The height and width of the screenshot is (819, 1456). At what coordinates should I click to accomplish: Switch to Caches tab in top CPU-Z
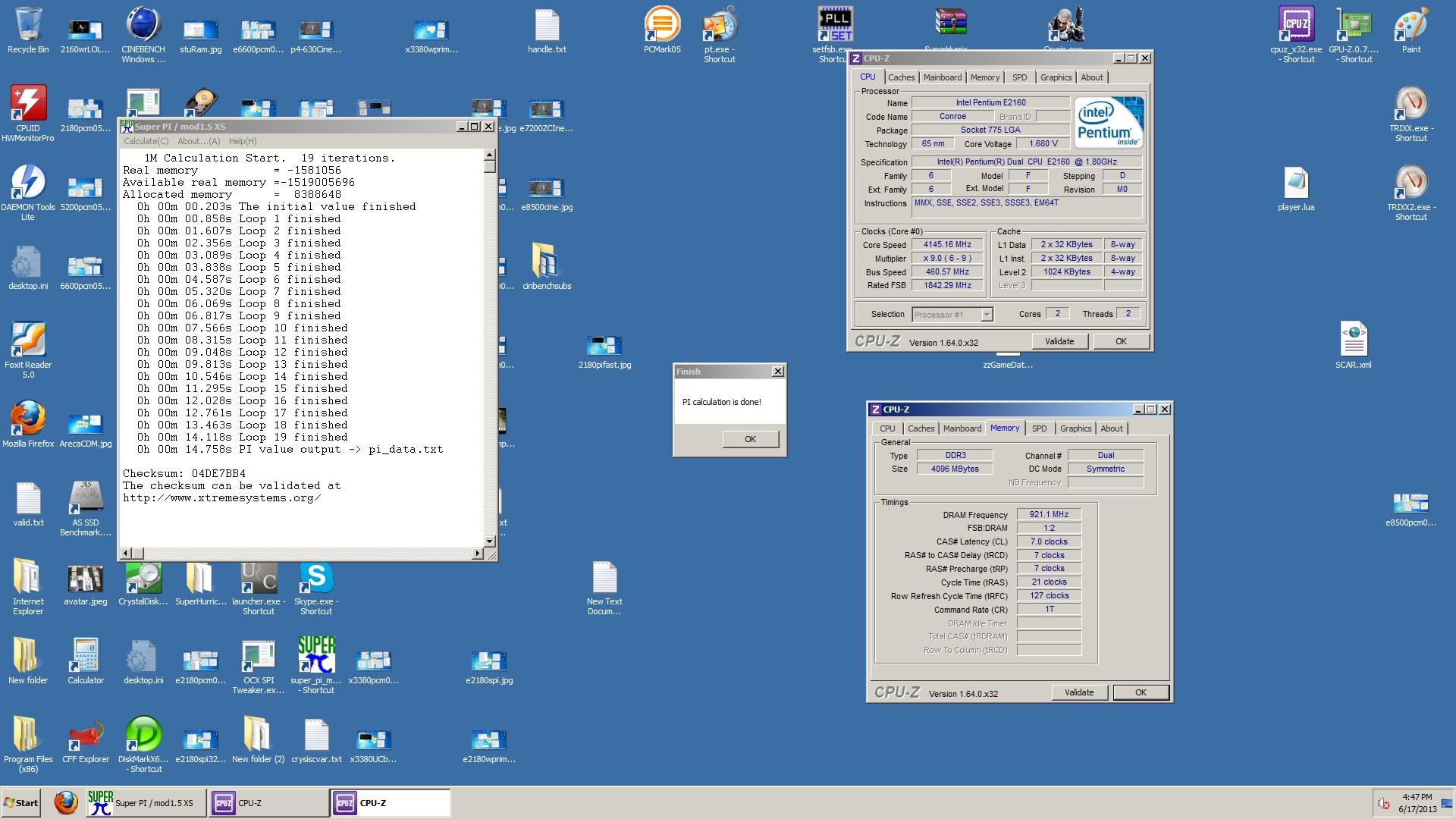pyautogui.click(x=901, y=77)
